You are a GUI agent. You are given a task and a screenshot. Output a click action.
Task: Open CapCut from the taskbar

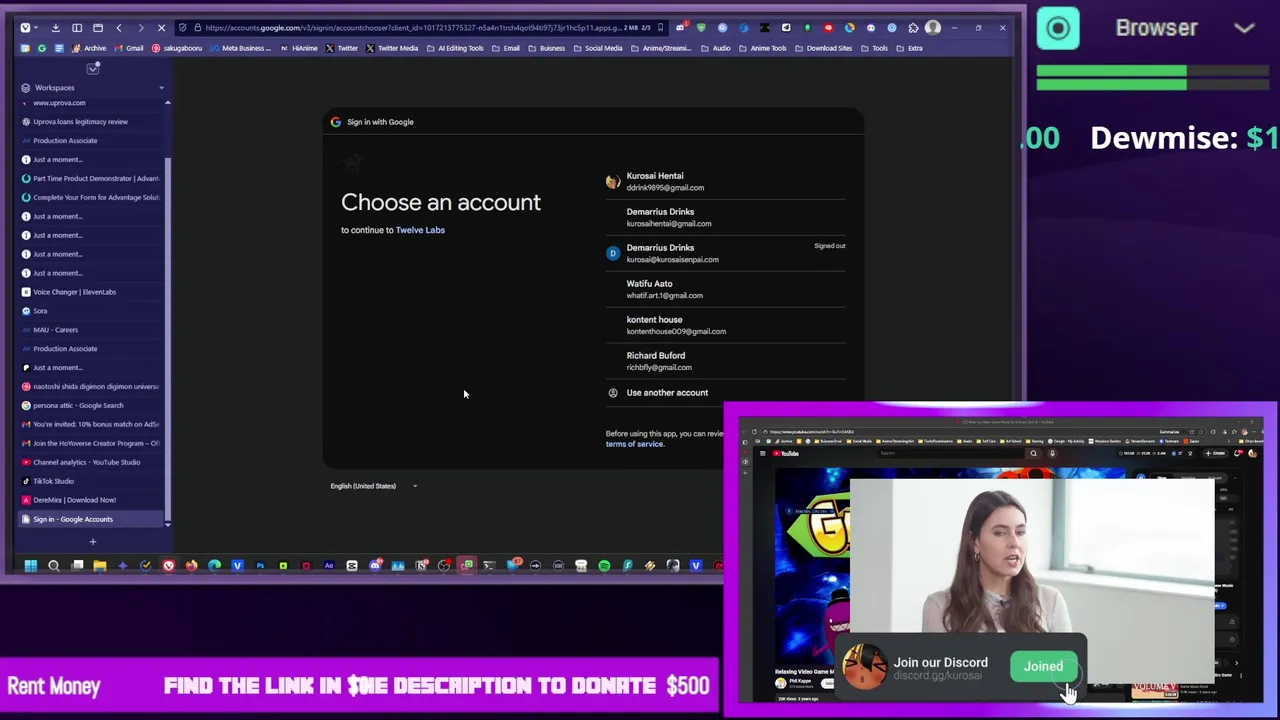(x=352, y=566)
